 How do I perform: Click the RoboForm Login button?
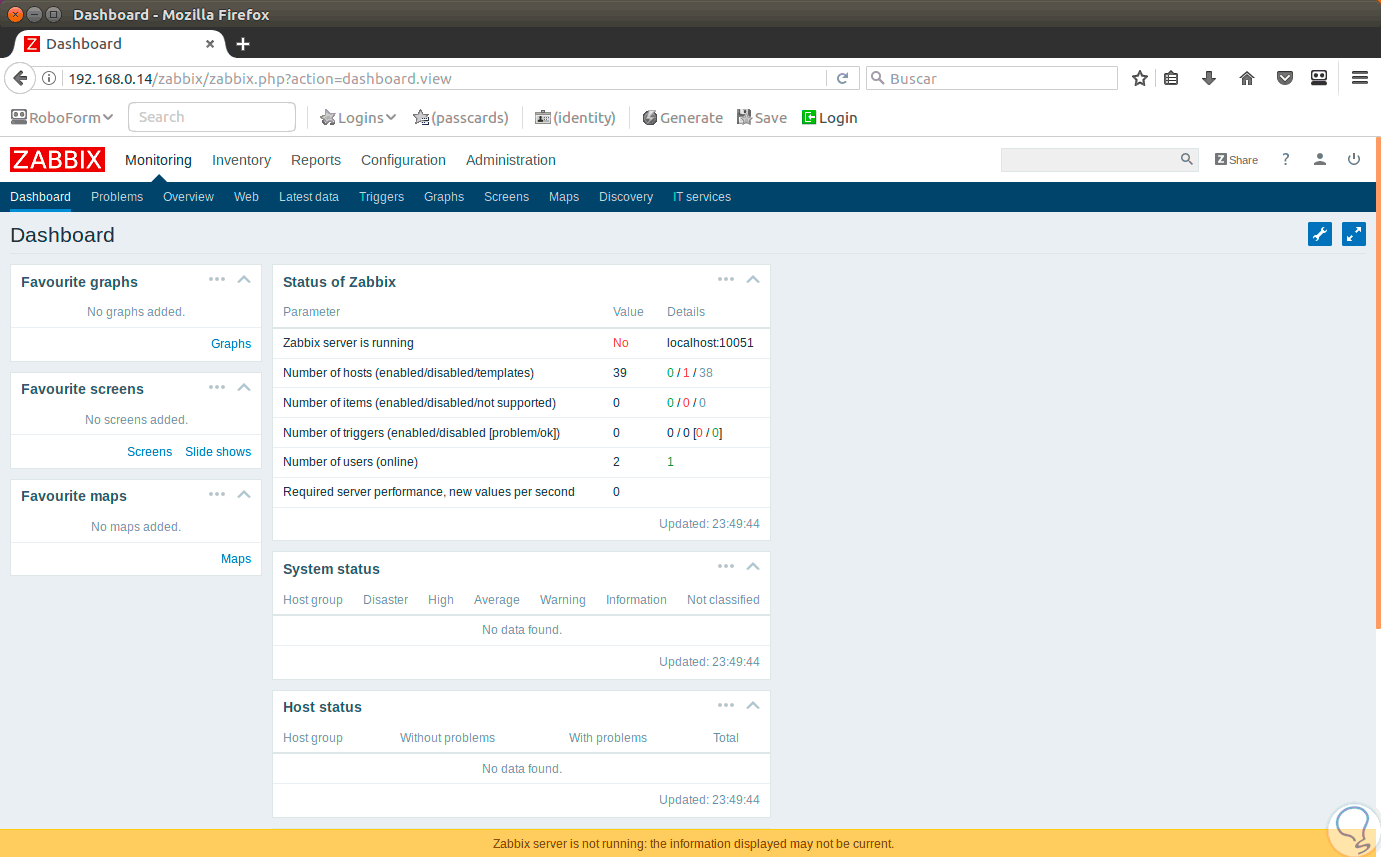[829, 117]
